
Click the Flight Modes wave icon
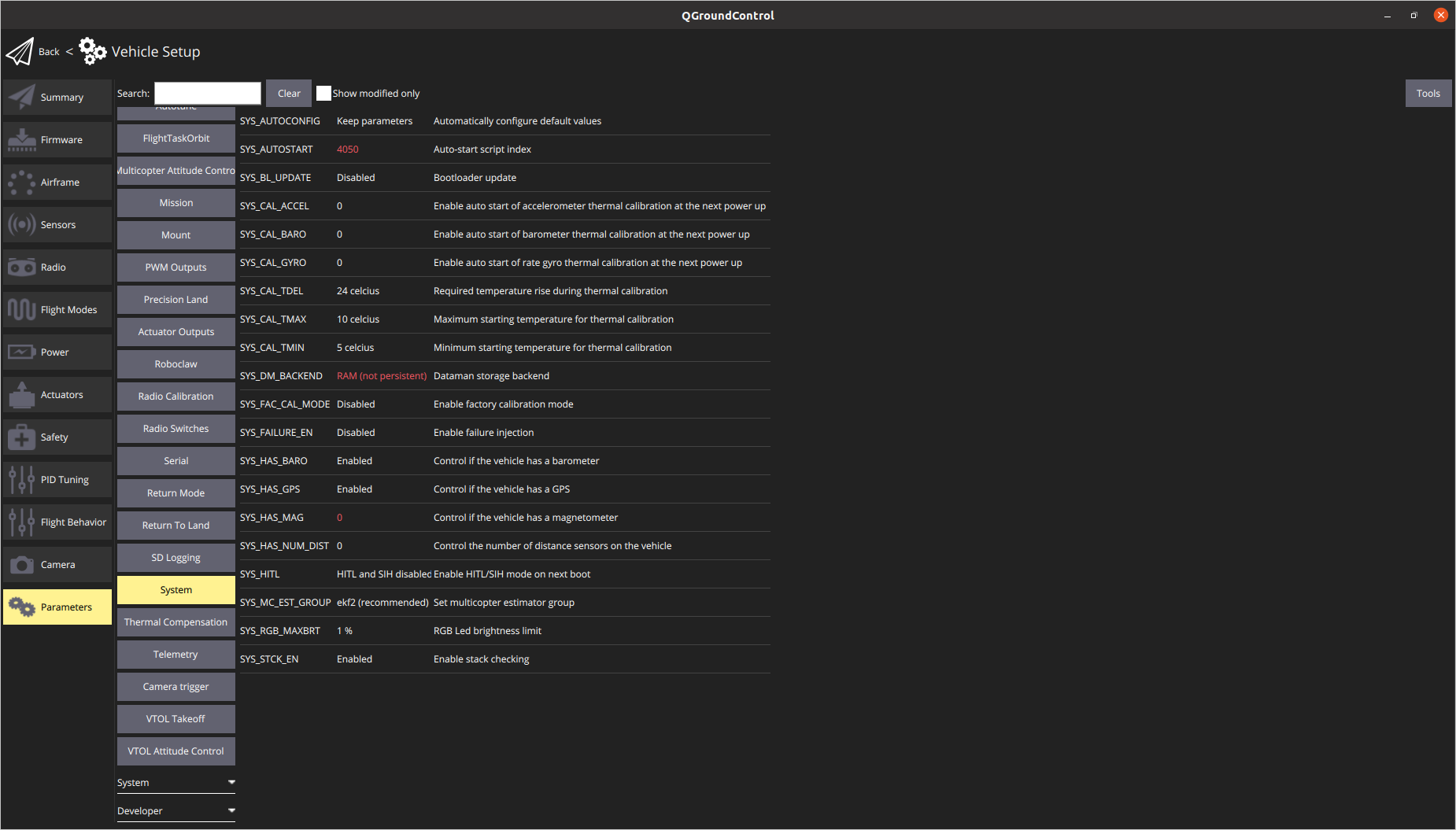pos(21,310)
